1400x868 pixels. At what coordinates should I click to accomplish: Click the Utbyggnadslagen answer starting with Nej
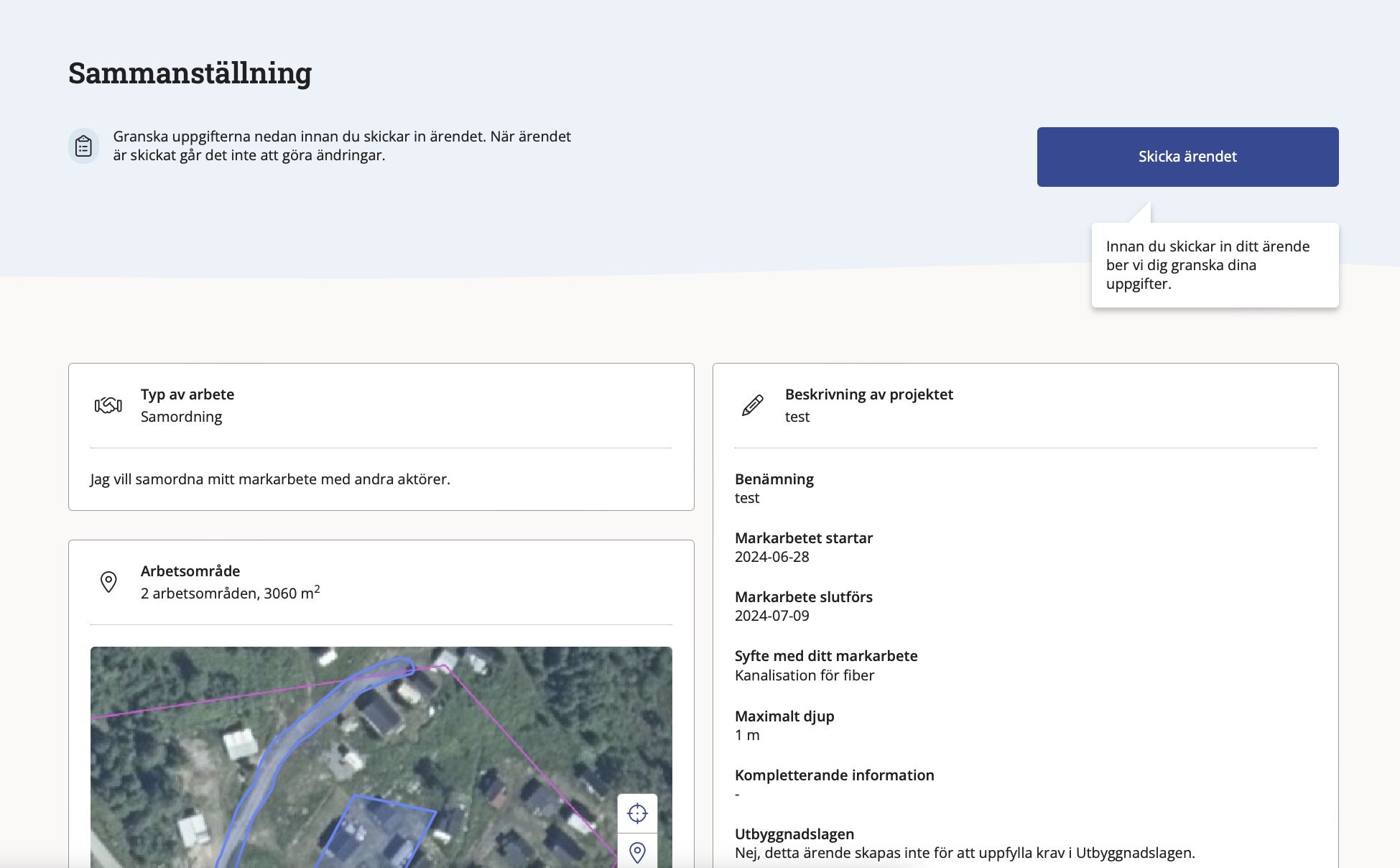[965, 853]
